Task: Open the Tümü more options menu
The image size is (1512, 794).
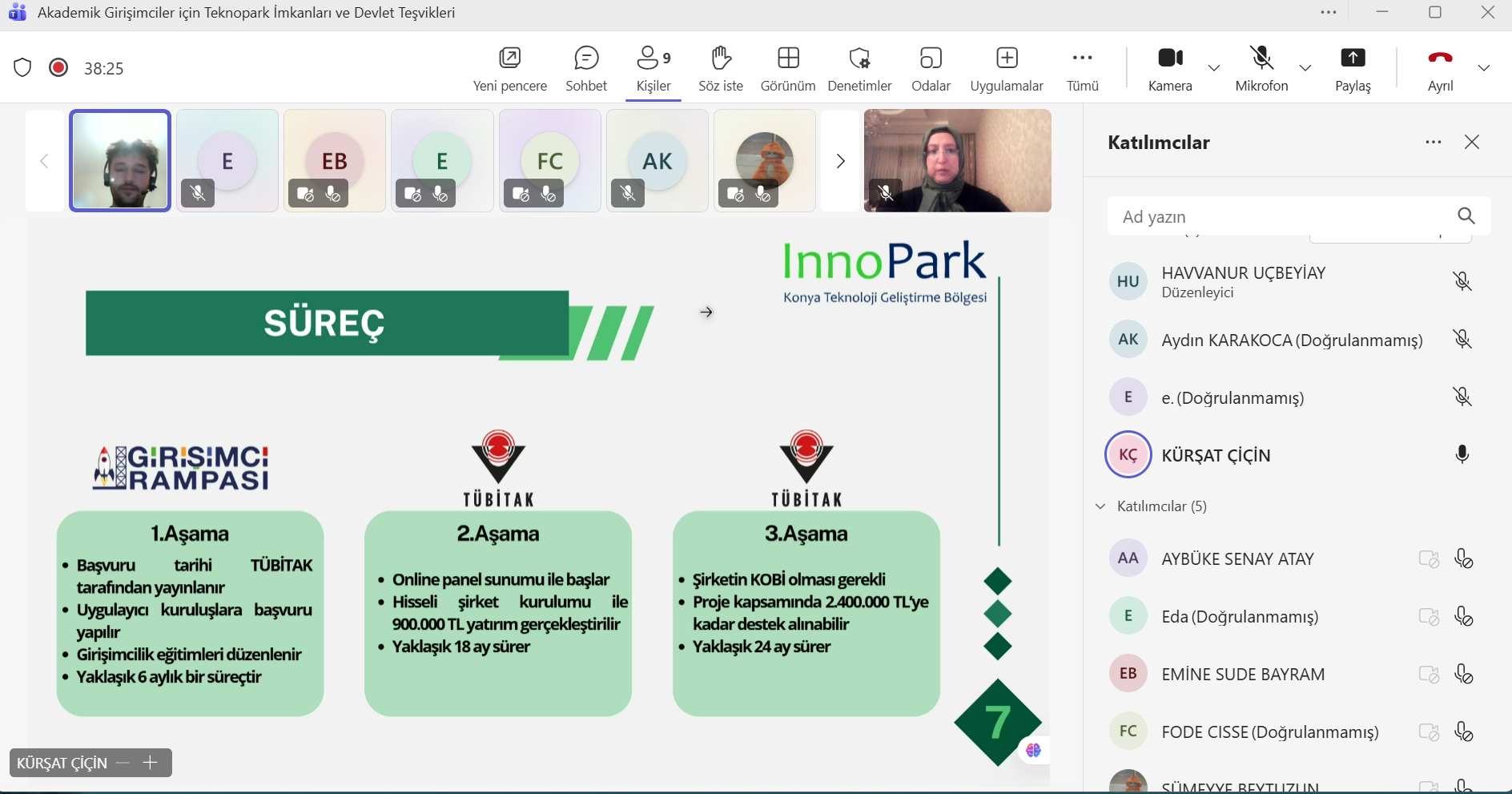Action: click(1082, 68)
